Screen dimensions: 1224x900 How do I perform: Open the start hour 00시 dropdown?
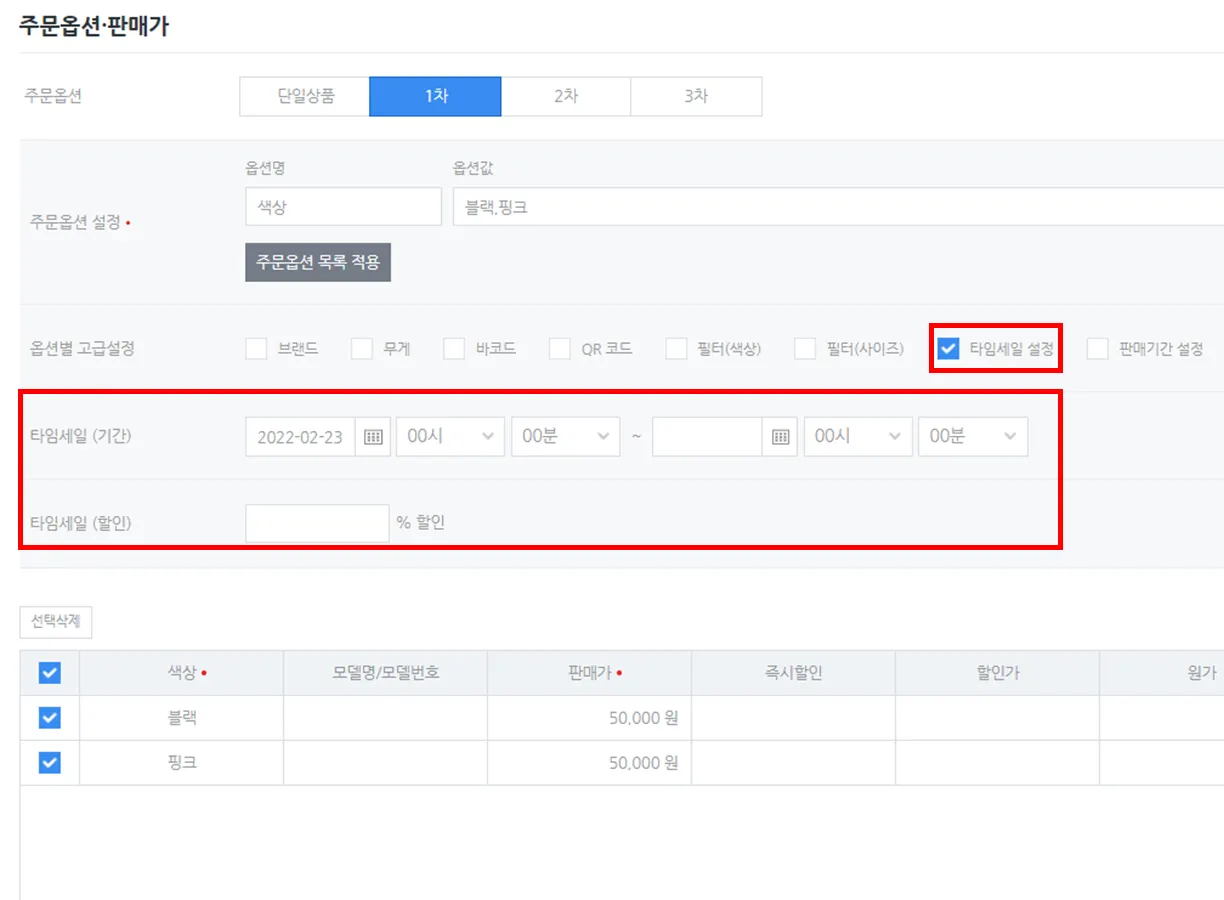point(450,437)
